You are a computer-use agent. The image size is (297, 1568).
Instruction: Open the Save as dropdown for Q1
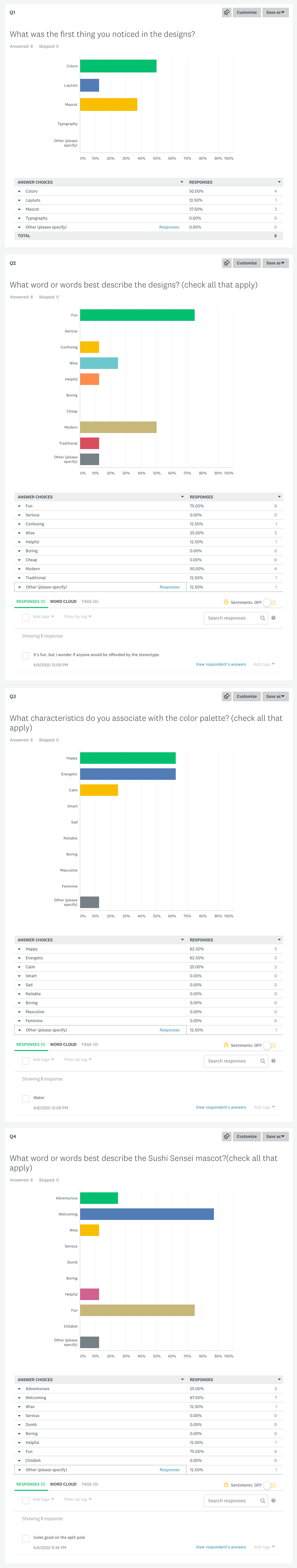point(275,12)
